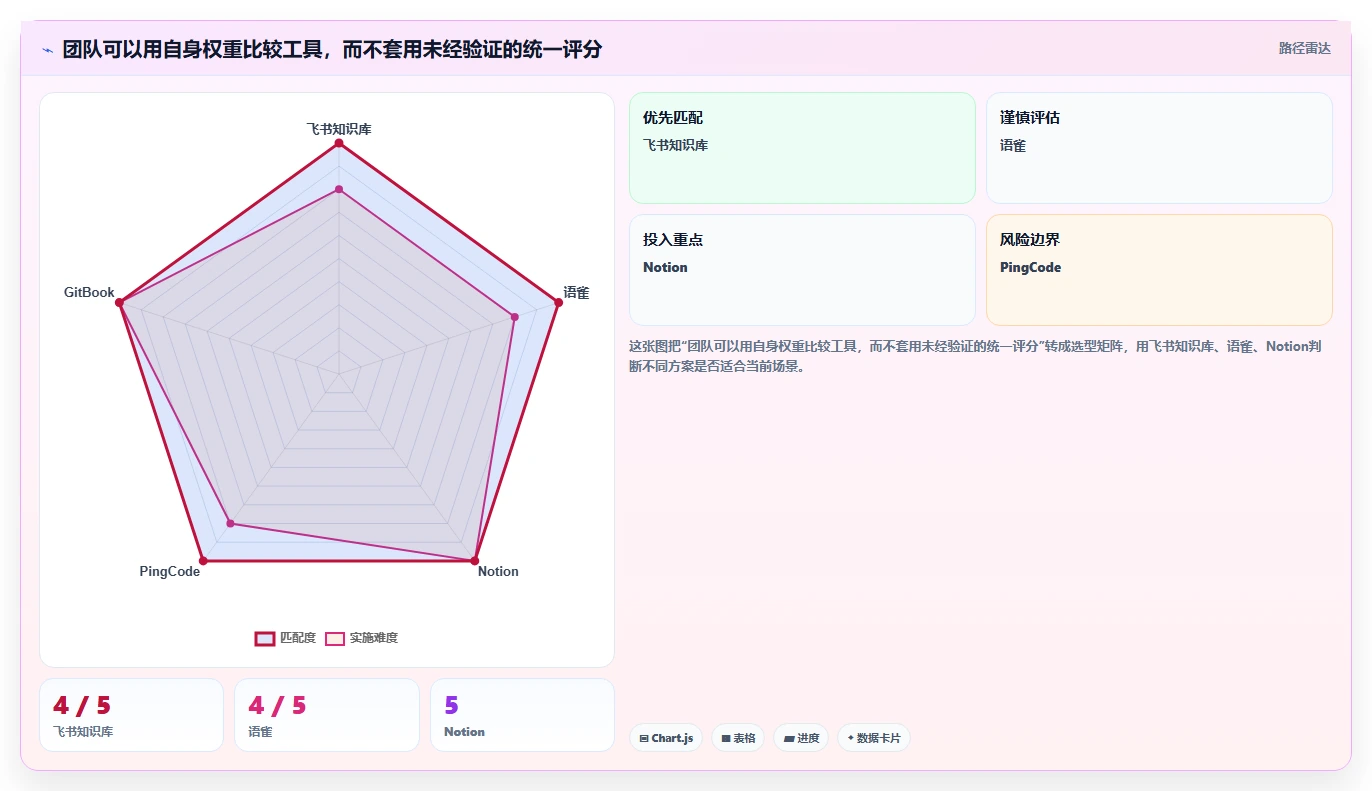The image size is (1372, 791).
Task: Select the 数据卡片 tag
Action: [874, 738]
